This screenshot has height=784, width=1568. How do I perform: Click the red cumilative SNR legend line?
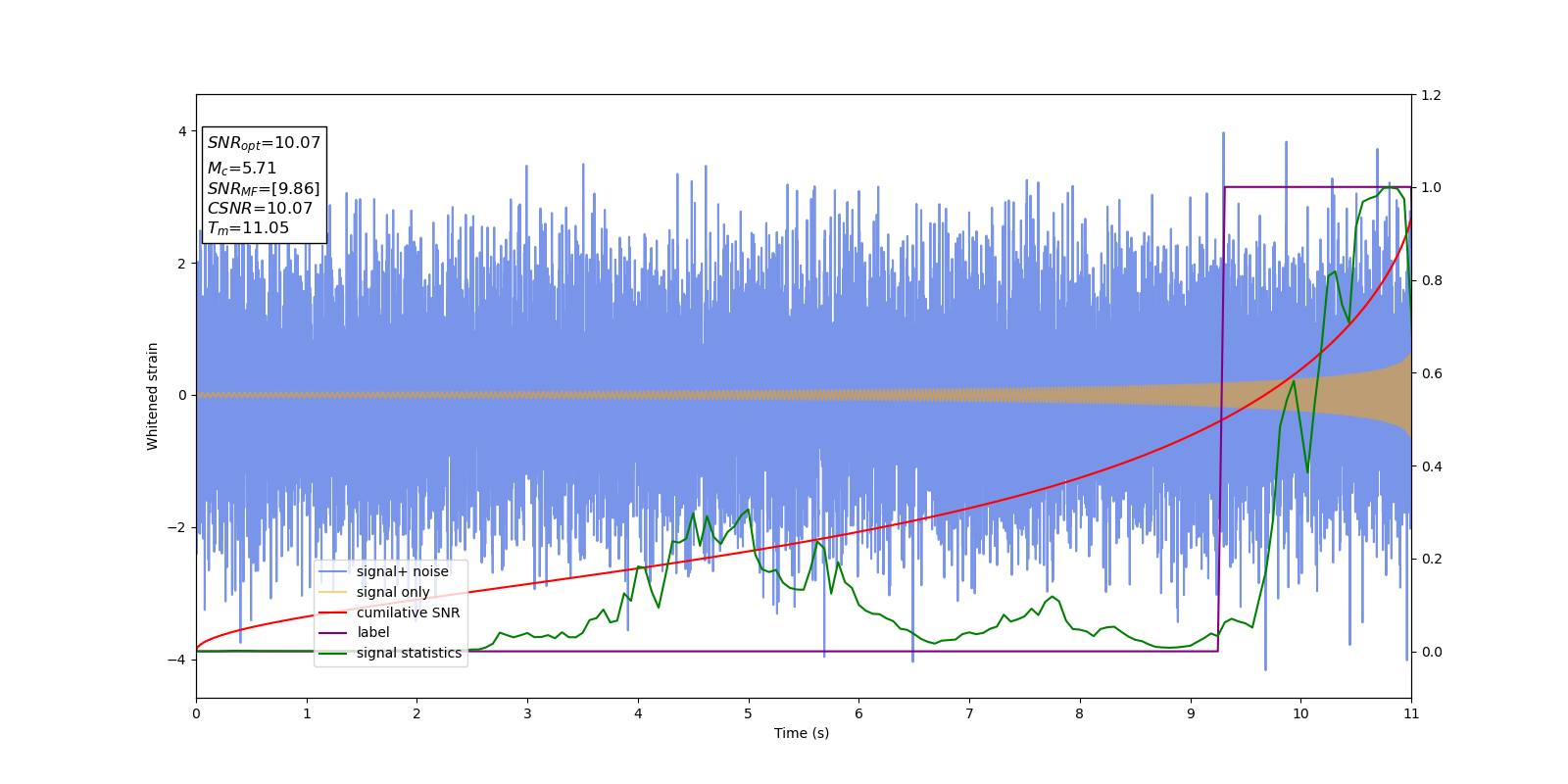[x=333, y=612]
